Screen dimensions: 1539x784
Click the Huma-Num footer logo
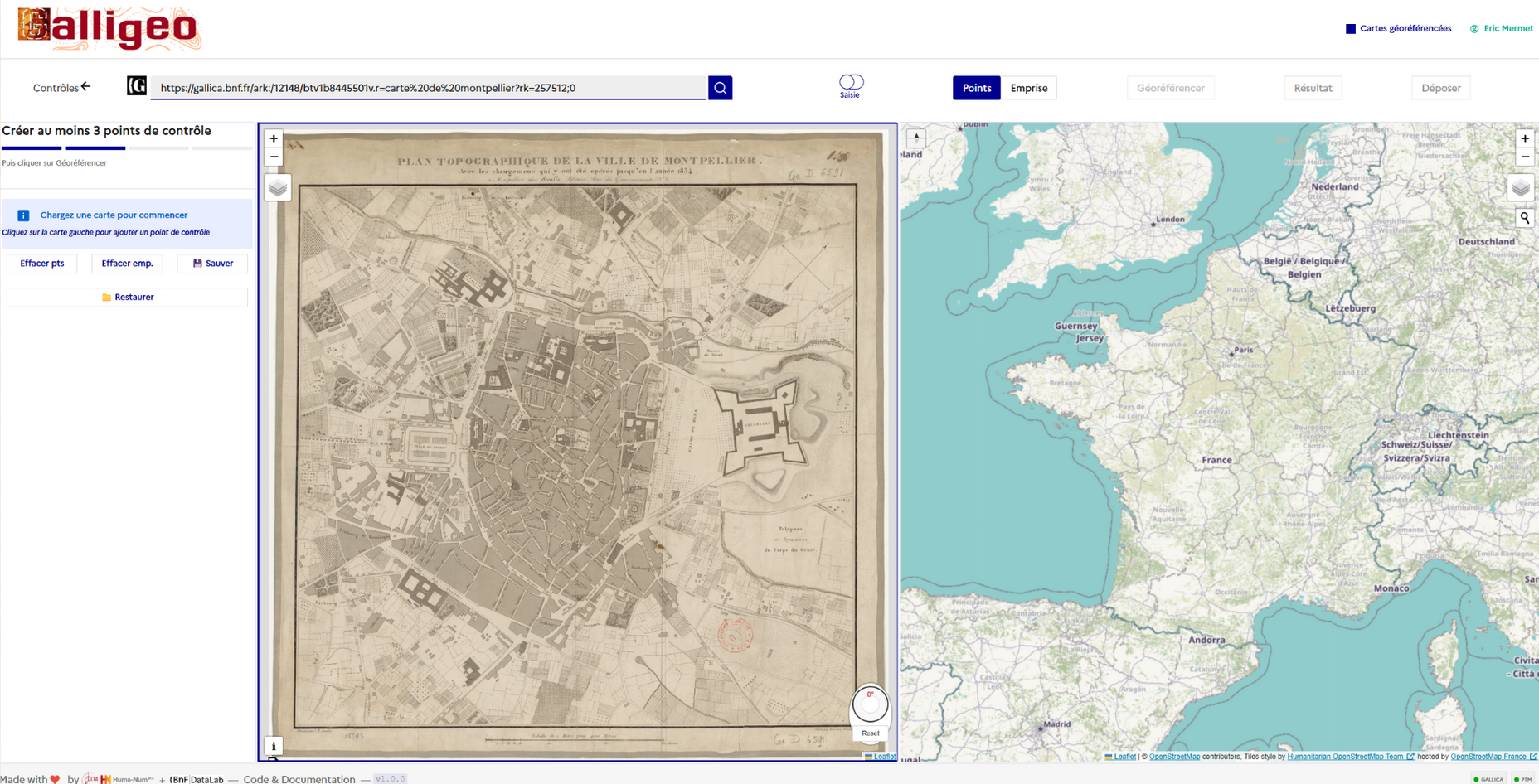coord(127,779)
